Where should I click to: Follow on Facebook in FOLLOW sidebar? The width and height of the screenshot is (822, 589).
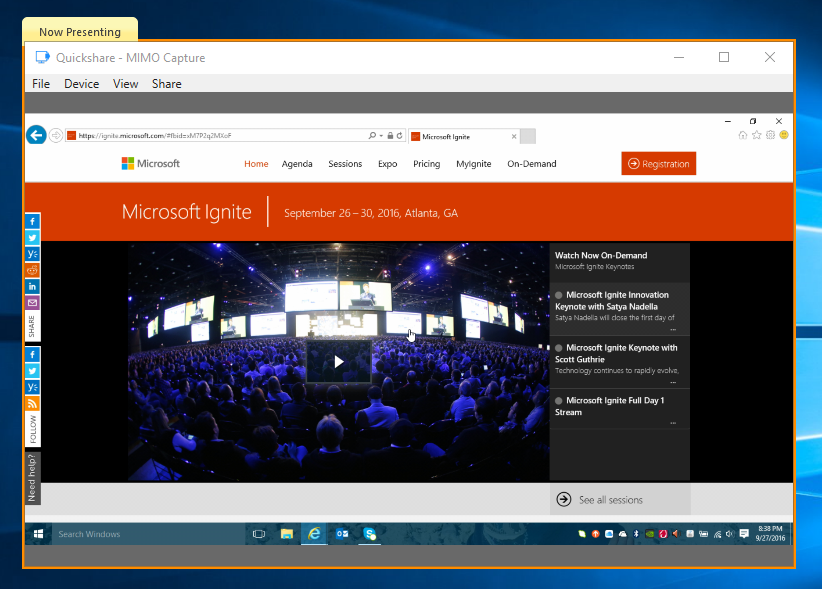(33, 355)
